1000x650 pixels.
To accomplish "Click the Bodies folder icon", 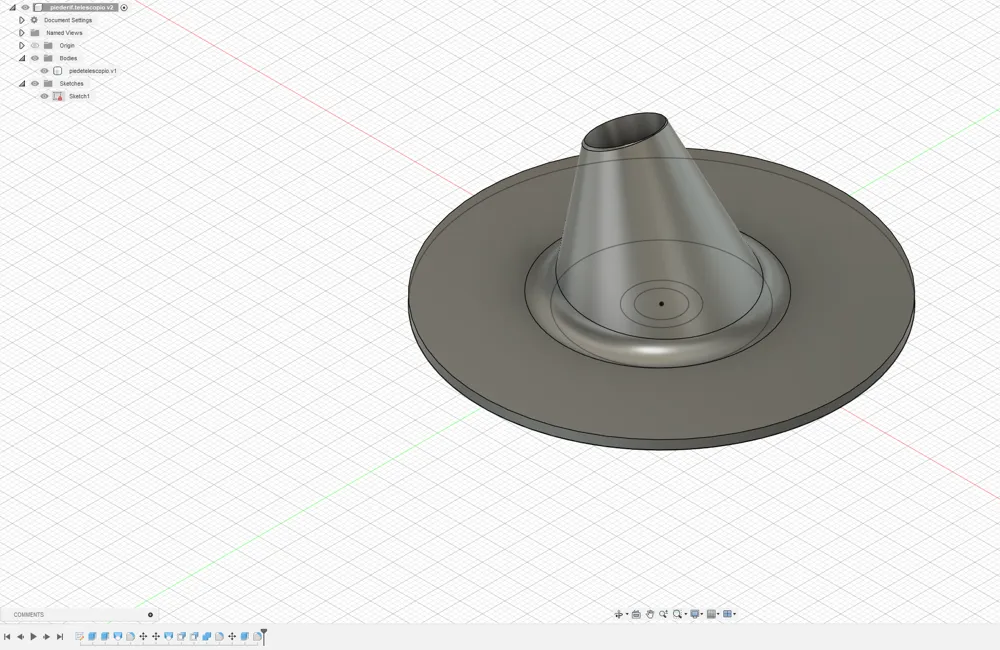I will tap(48, 58).
